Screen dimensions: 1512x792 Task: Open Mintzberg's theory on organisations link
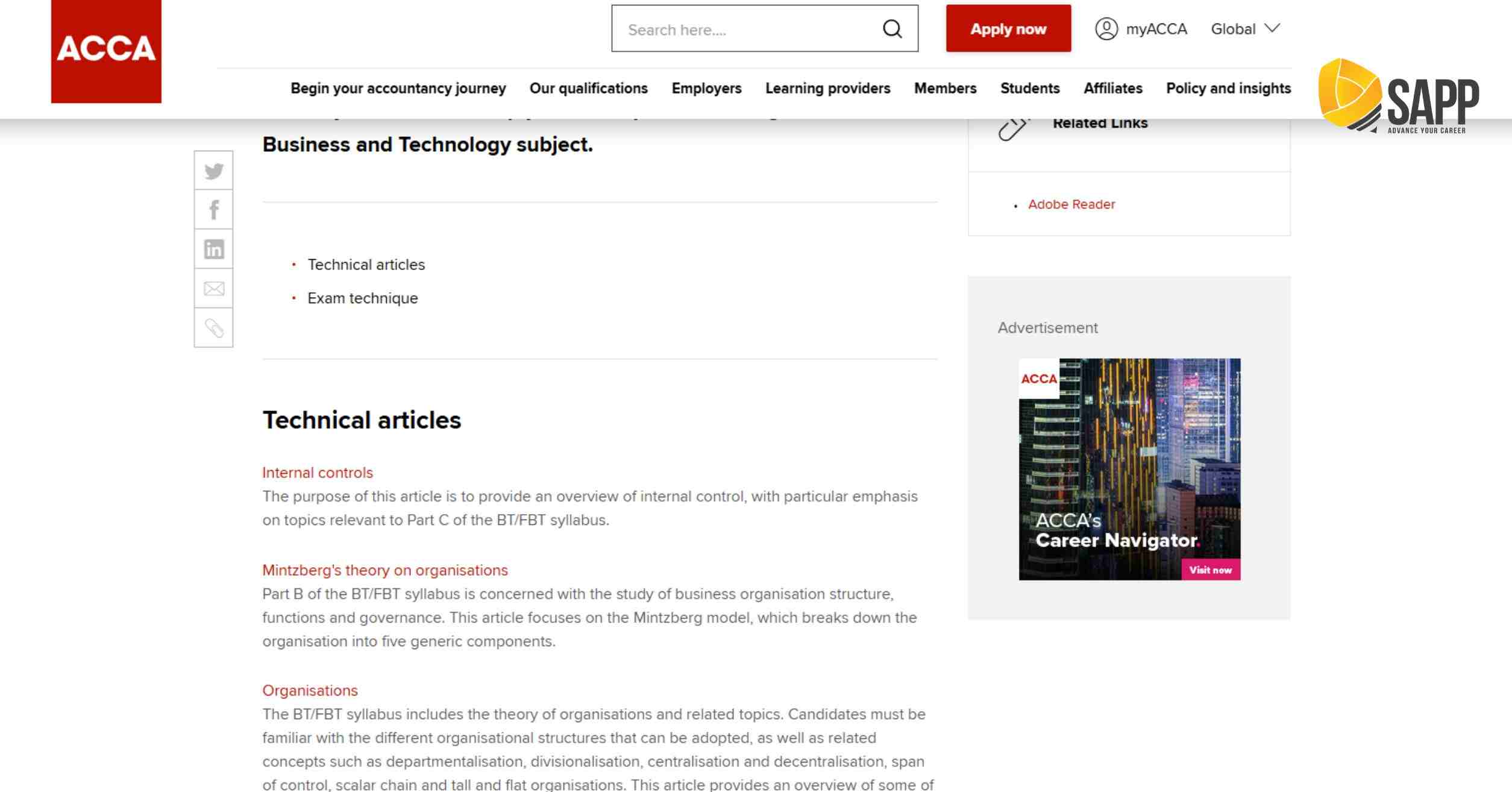[x=385, y=570]
